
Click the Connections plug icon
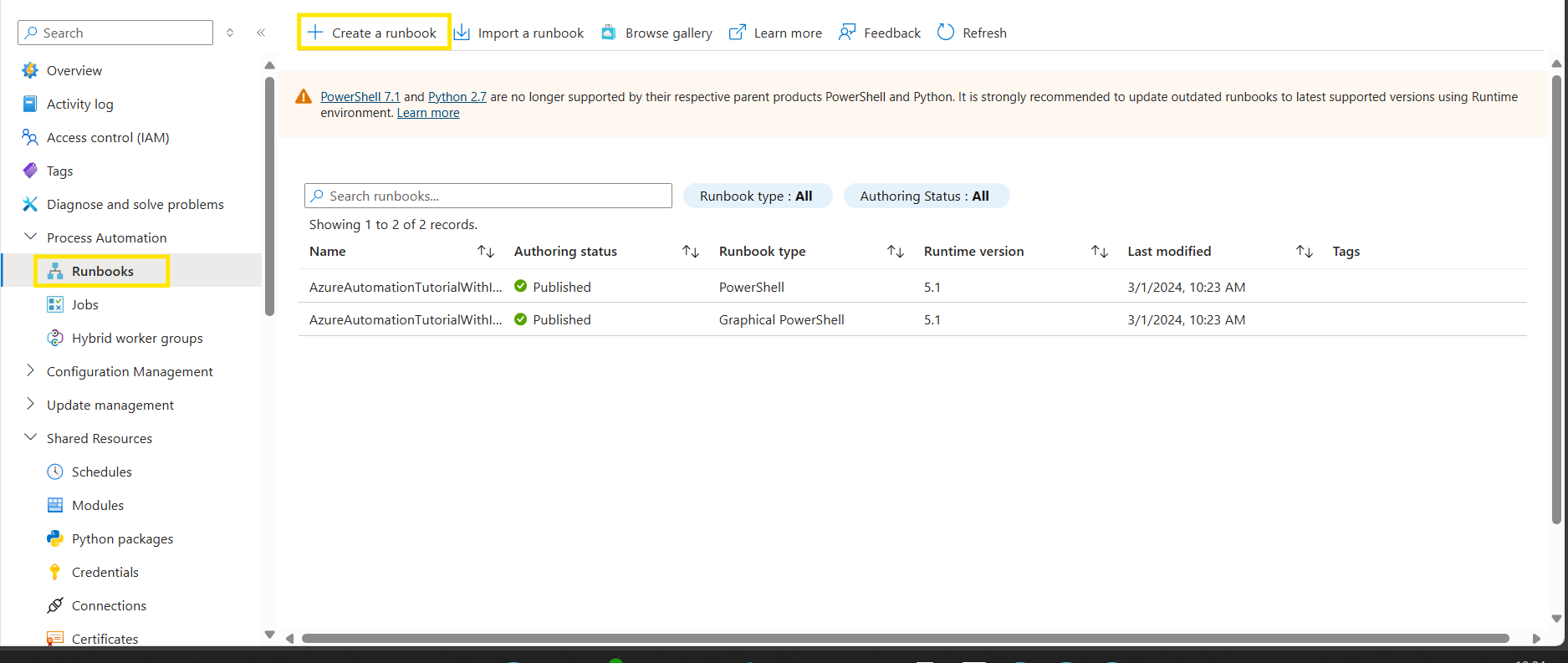[55, 605]
